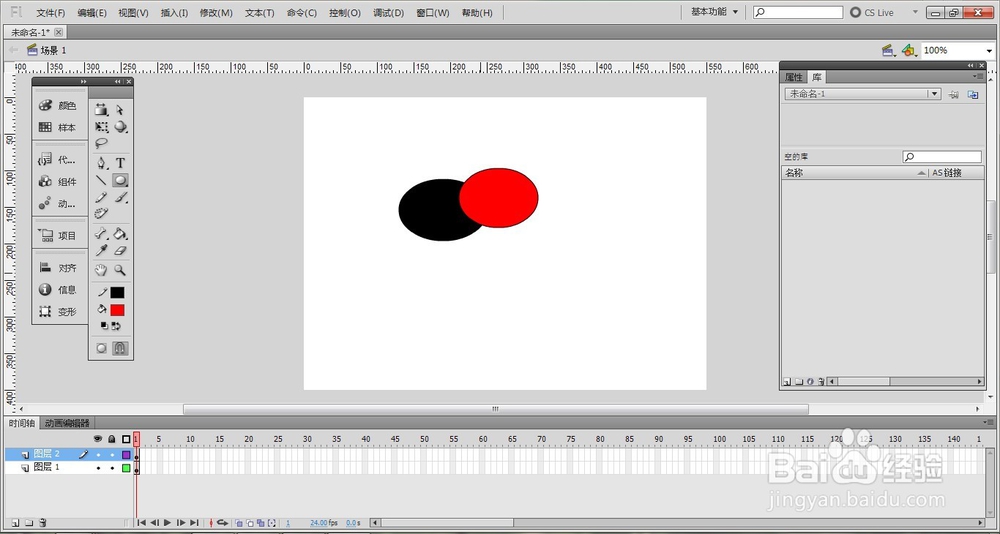Open the 颜色 color panel
1000x534 pixels.
57,106
